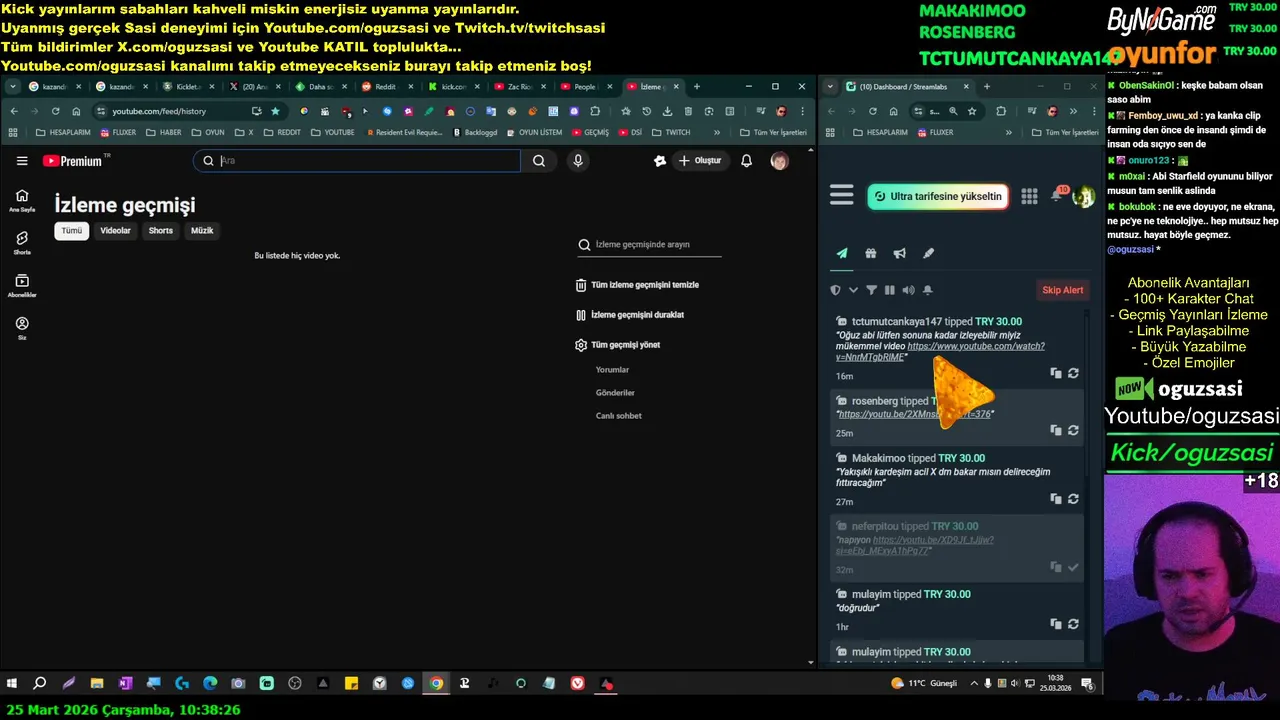Open the YouTube account avatar menu
1280x720 pixels.
coord(779,161)
